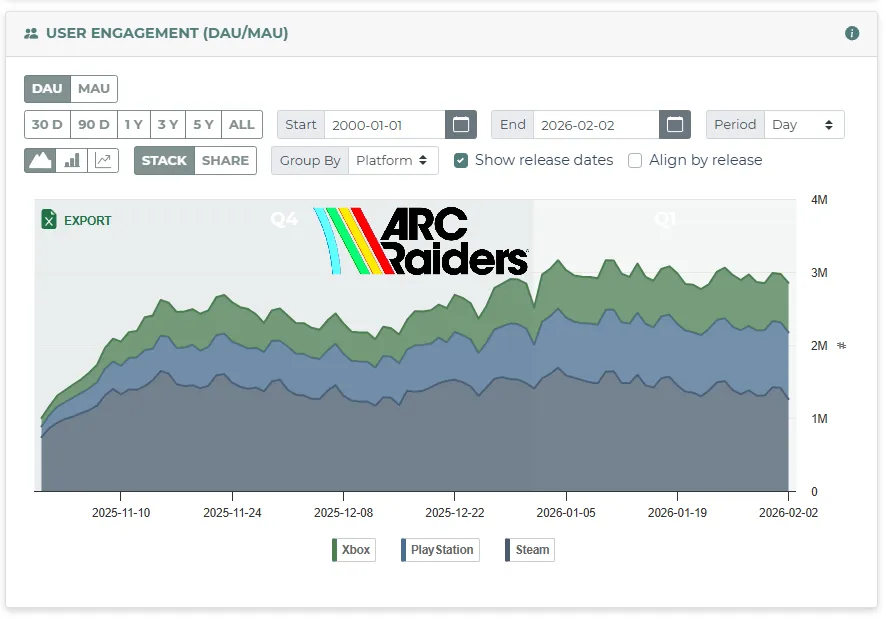Switch to bar chart view

coord(72,160)
